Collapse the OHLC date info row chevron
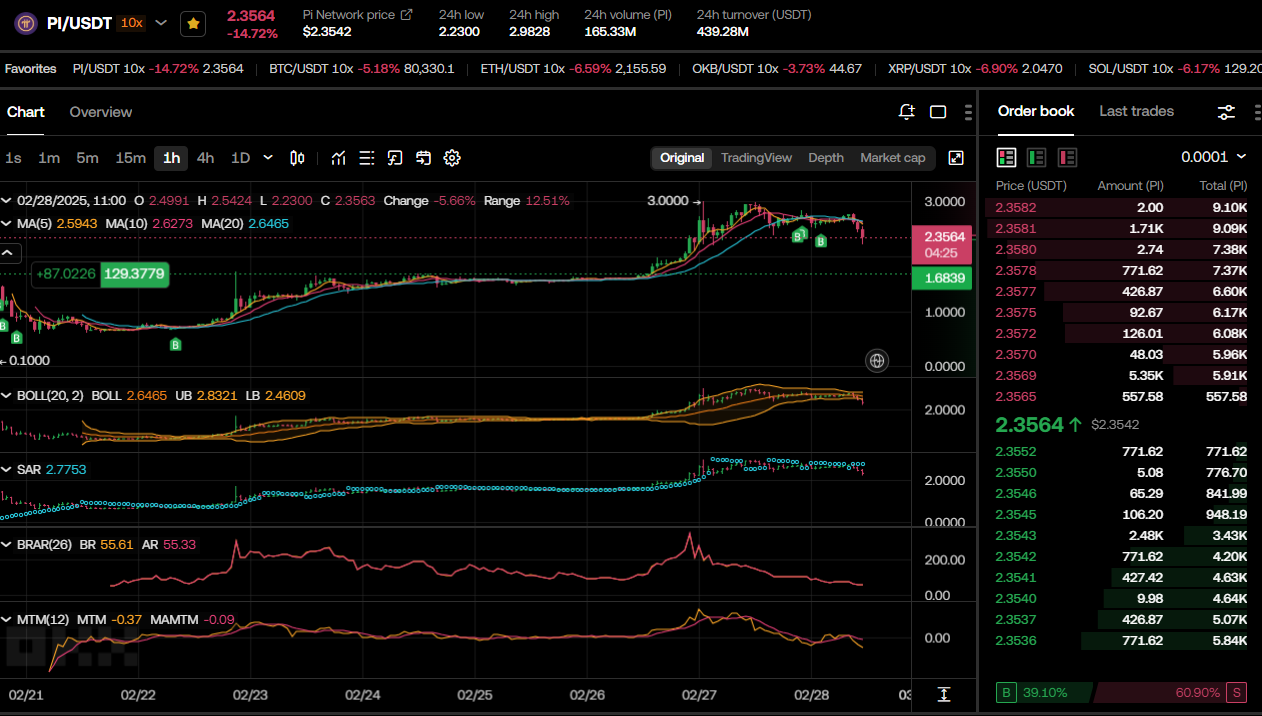The width and height of the screenshot is (1262, 716). [x=7, y=200]
